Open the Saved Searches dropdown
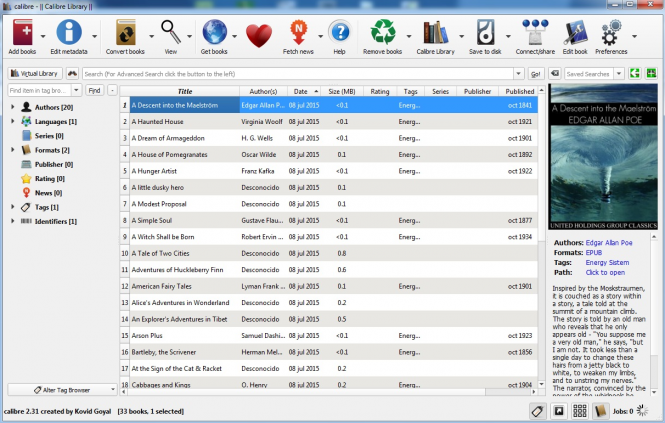Viewport: 665px width, 423px height. tap(619, 74)
